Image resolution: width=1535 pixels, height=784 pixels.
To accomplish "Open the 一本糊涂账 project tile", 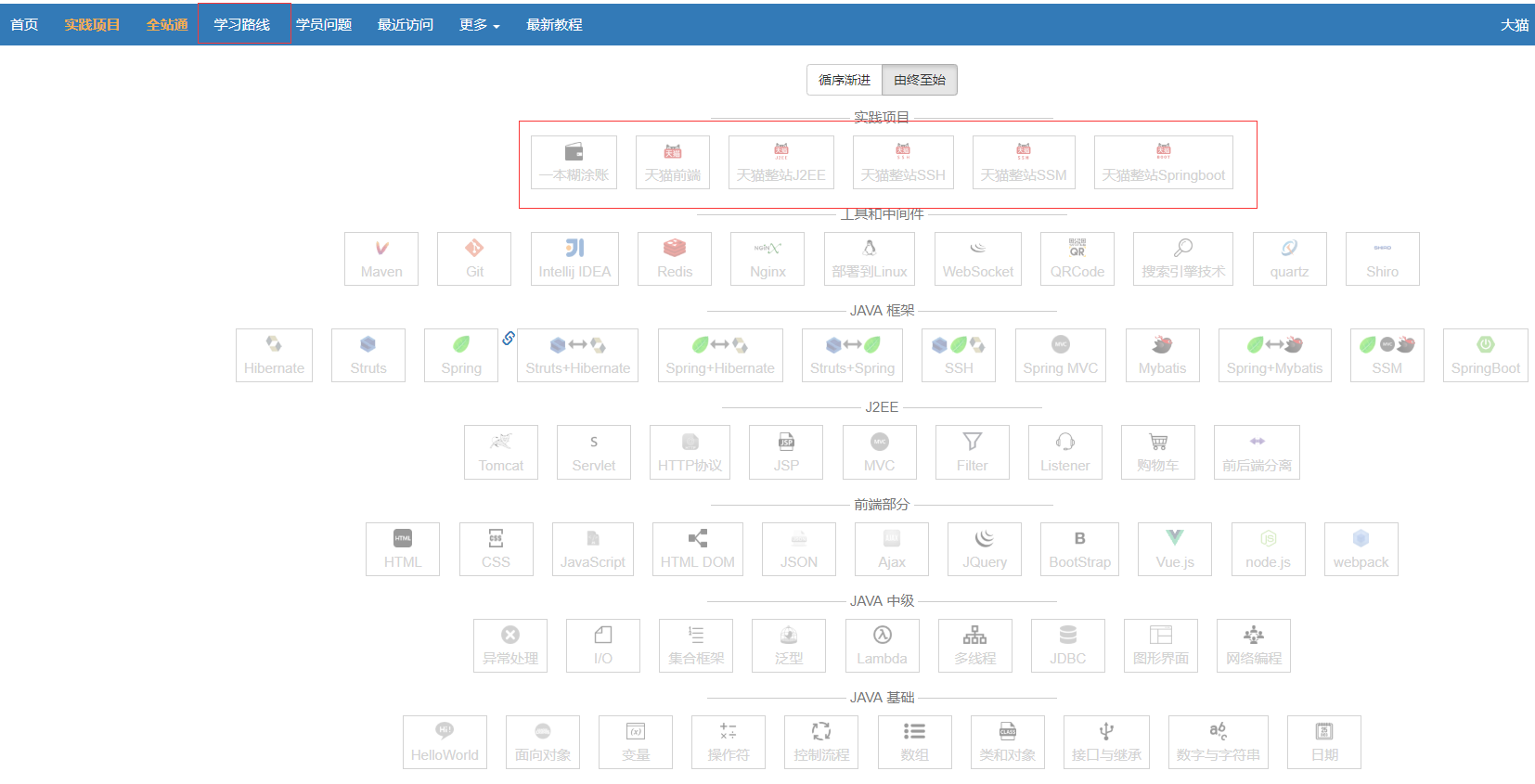I will click(x=574, y=162).
